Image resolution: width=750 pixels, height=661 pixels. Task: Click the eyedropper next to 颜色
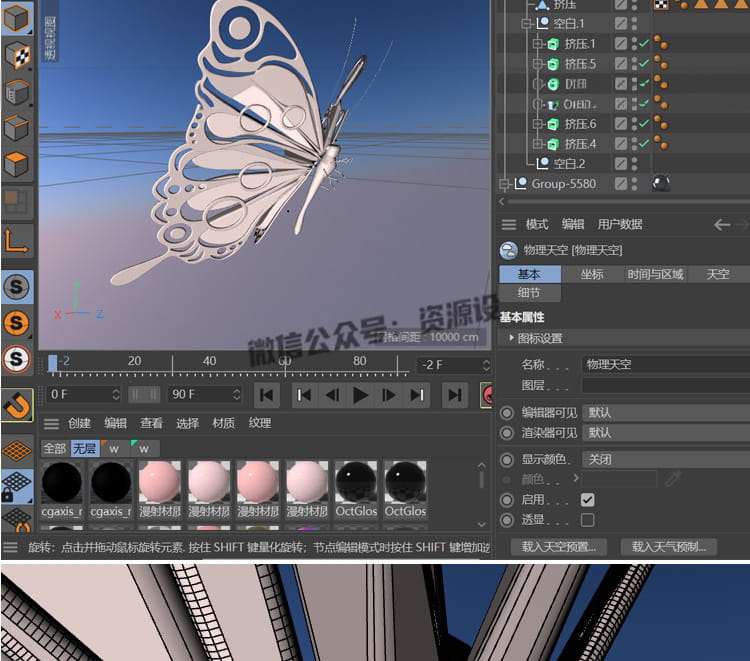click(x=673, y=479)
